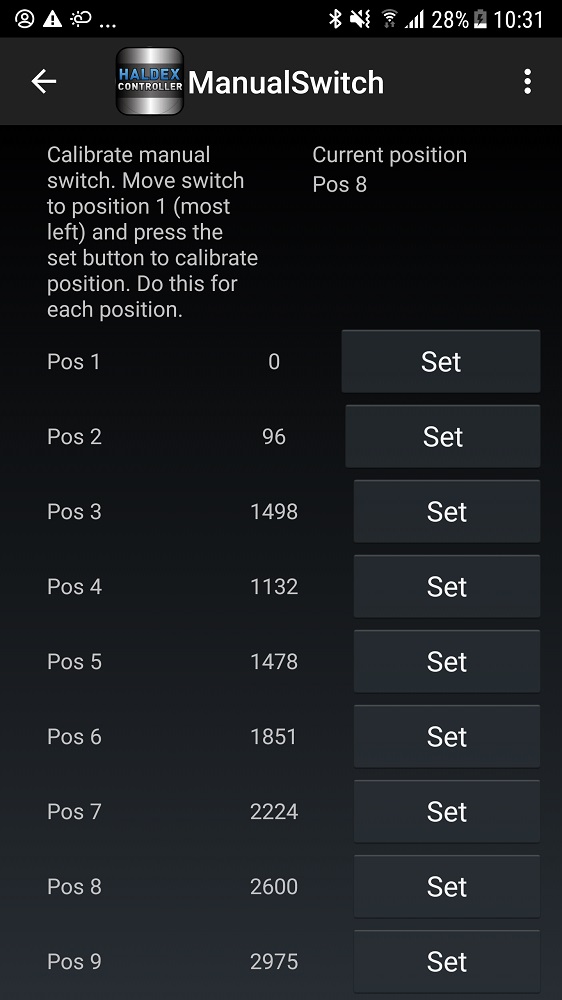Tap the Haldex Controller app logo
Viewport: 562px width, 1000px height.
point(150,81)
